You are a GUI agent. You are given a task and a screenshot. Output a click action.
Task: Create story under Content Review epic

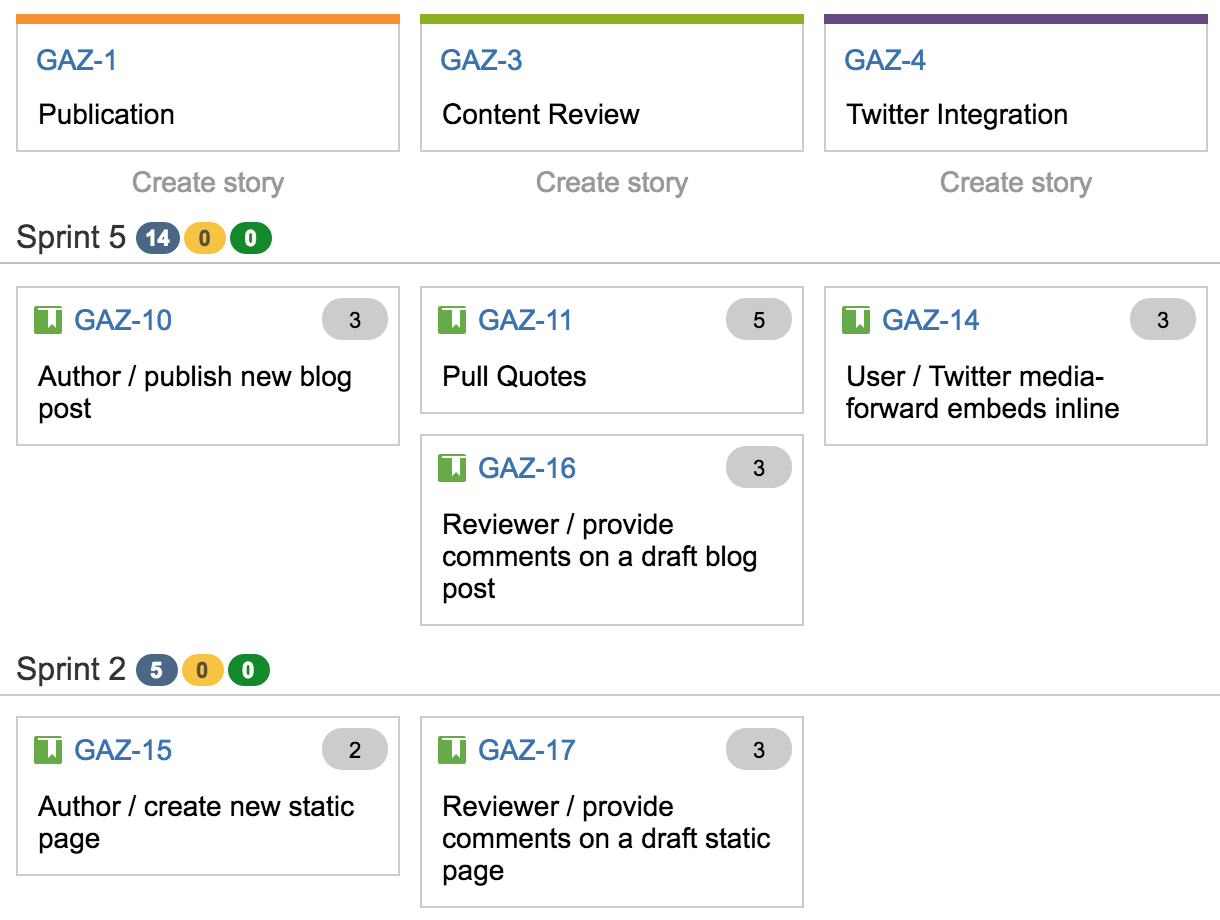(612, 183)
